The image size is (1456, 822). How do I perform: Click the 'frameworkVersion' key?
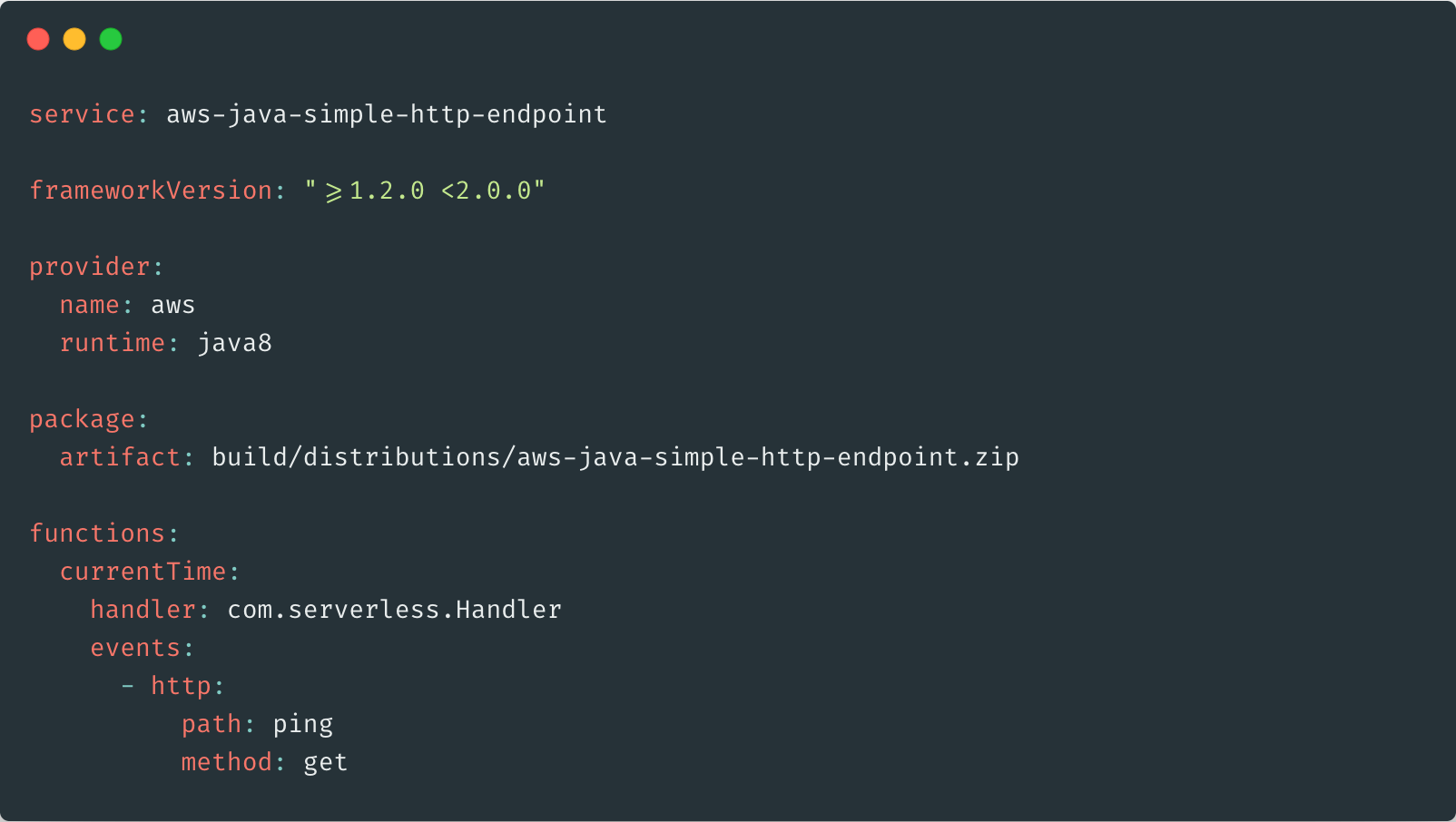tap(151, 191)
